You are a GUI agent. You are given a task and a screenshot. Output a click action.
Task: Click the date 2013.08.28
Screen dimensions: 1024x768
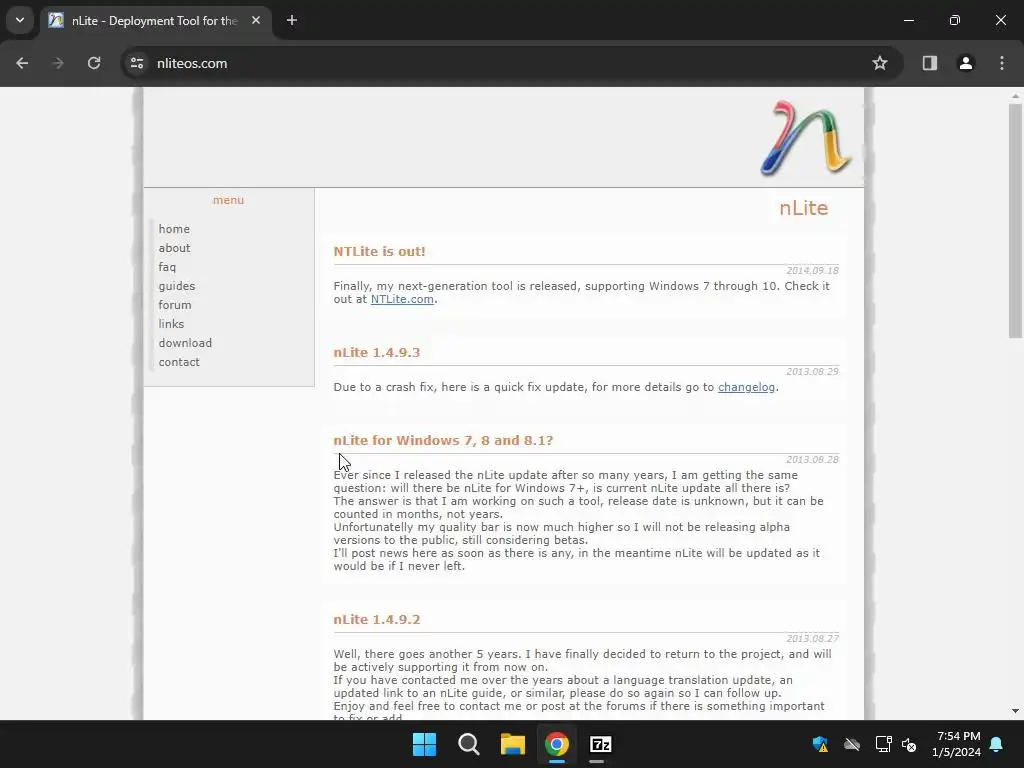point(812,460)
